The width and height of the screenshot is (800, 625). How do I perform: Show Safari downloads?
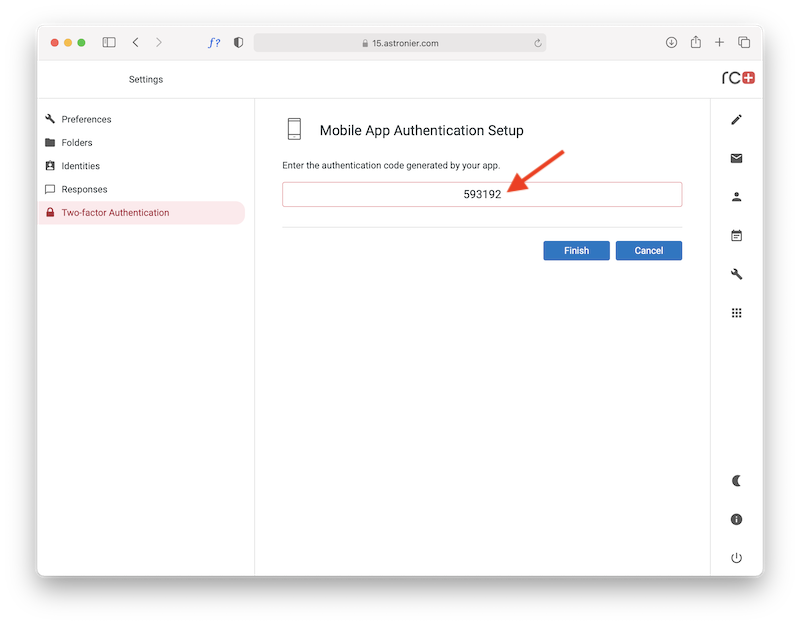click(671, 42)
